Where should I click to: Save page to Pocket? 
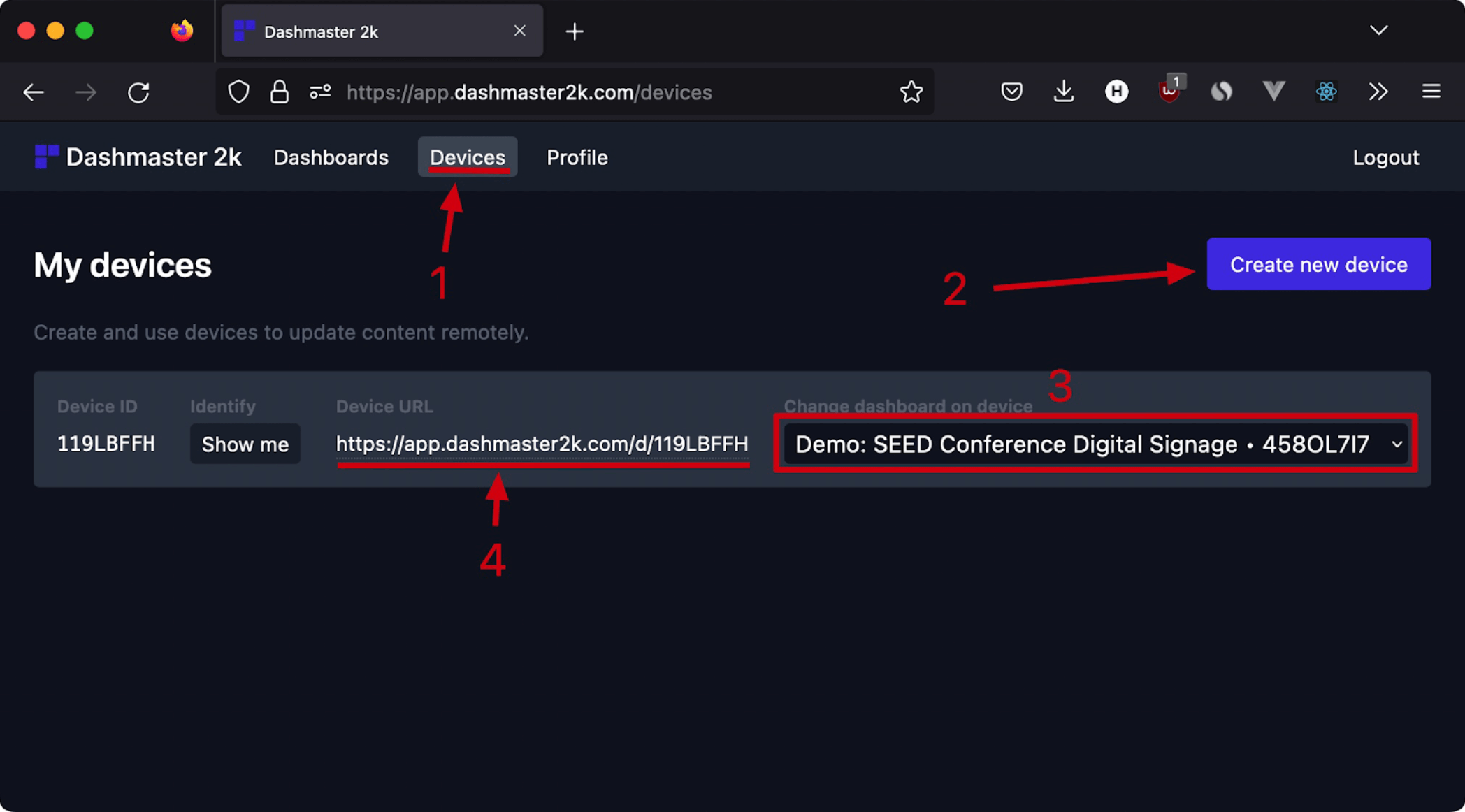tap(1011, 92)
